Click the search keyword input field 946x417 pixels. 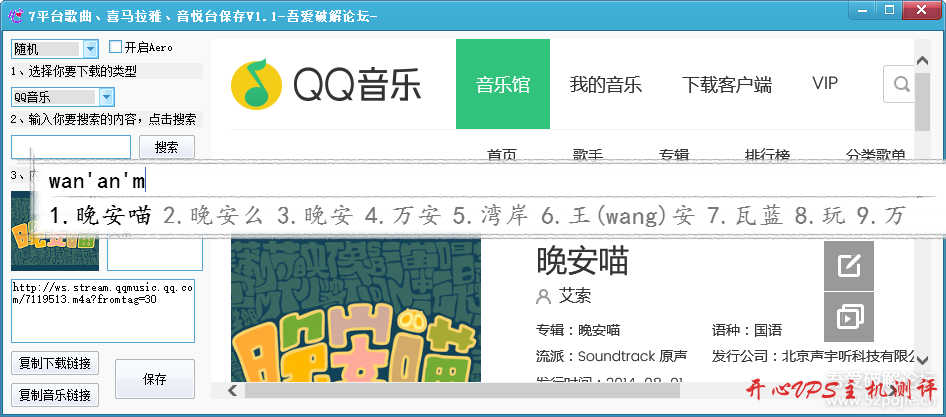[71, 147]
